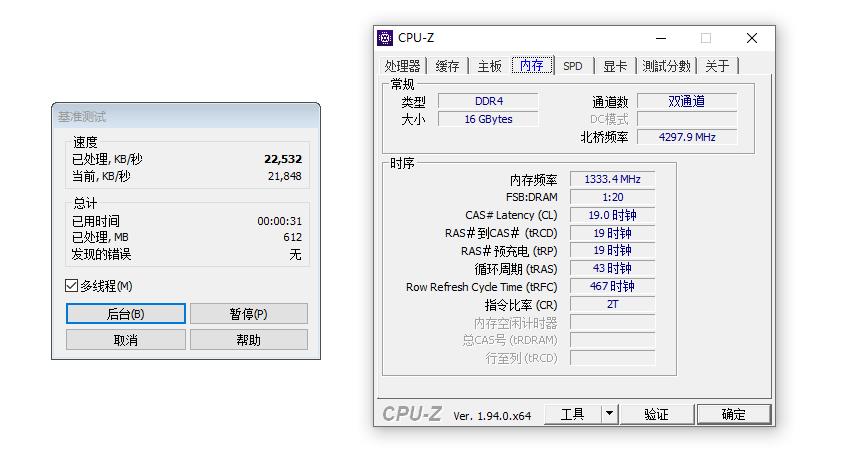
Task: Switch to the 测試分數 tab
Action: [x=666, y=66]
